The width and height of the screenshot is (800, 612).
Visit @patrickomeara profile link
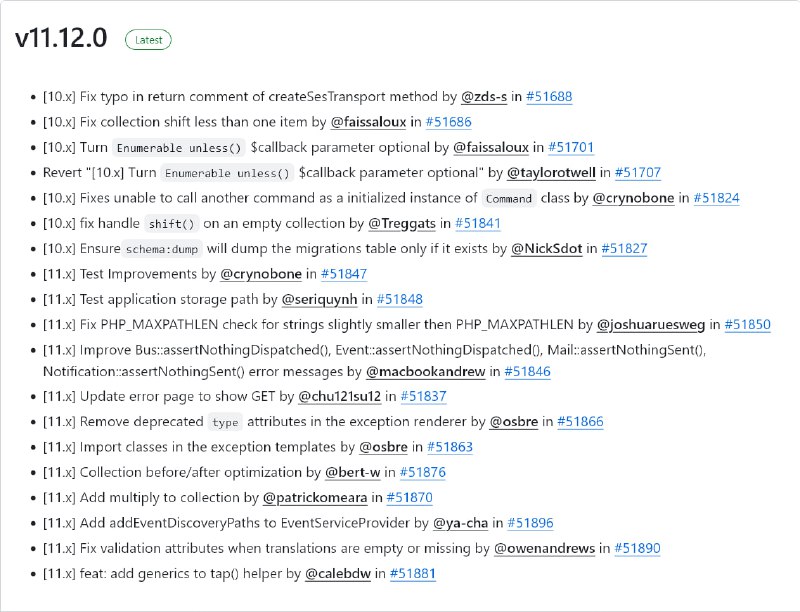coord(315,498)
